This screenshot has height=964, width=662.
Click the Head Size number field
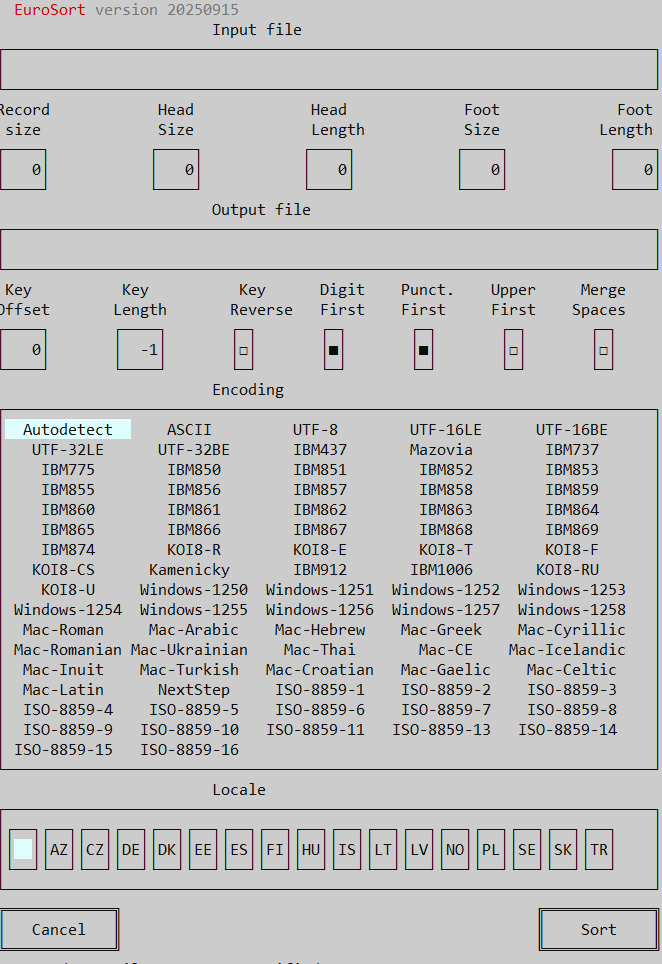click(x=175, y=170)
